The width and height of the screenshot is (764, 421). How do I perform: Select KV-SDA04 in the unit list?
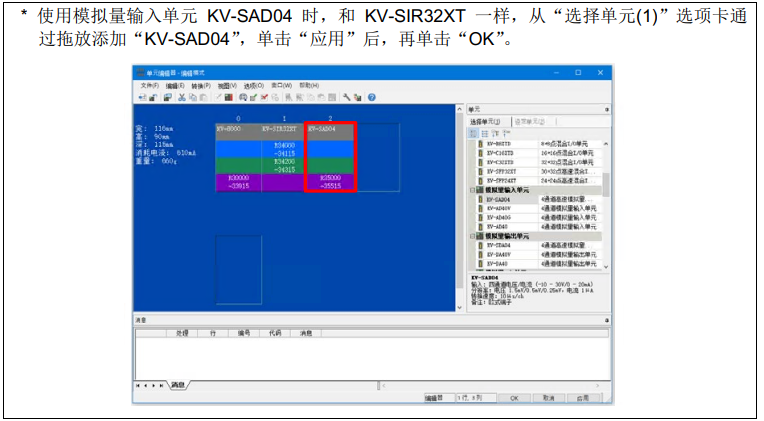(x=498, y=246)
